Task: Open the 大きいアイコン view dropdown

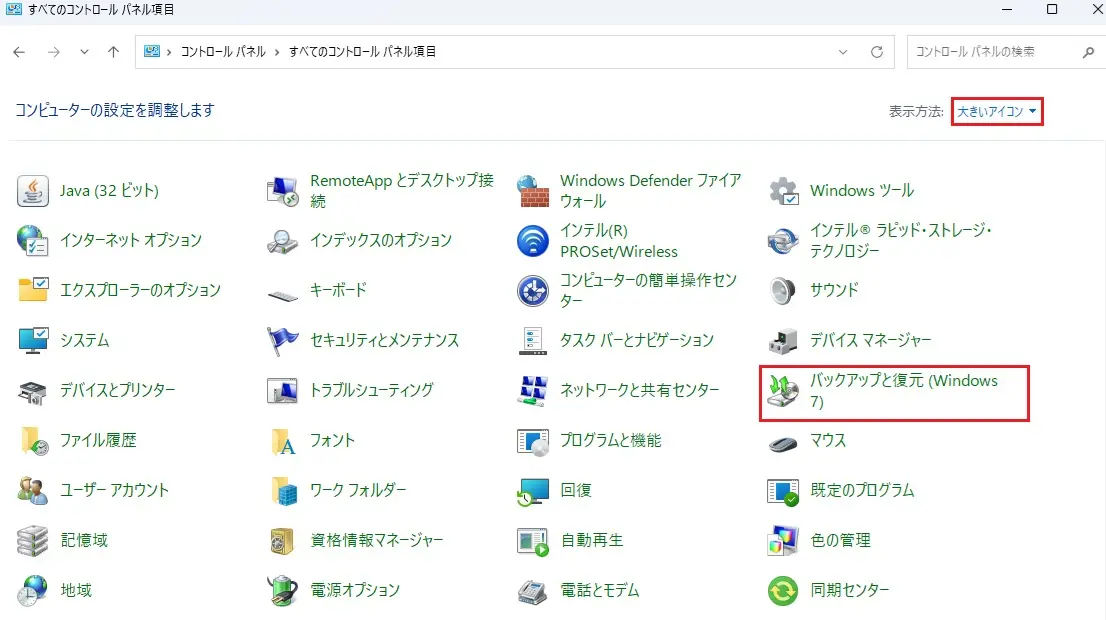Action: coord(997,111)
